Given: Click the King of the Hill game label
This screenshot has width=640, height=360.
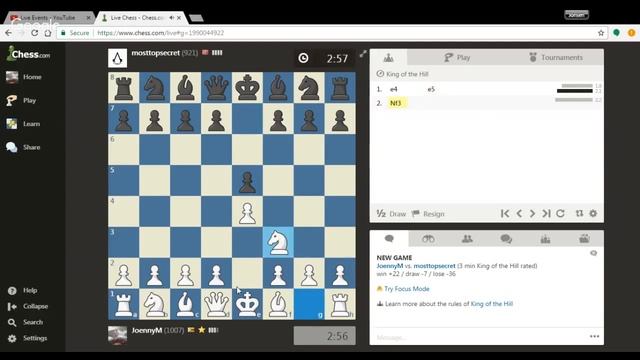Looking at the screenshot, I should (x=407, y=74).
